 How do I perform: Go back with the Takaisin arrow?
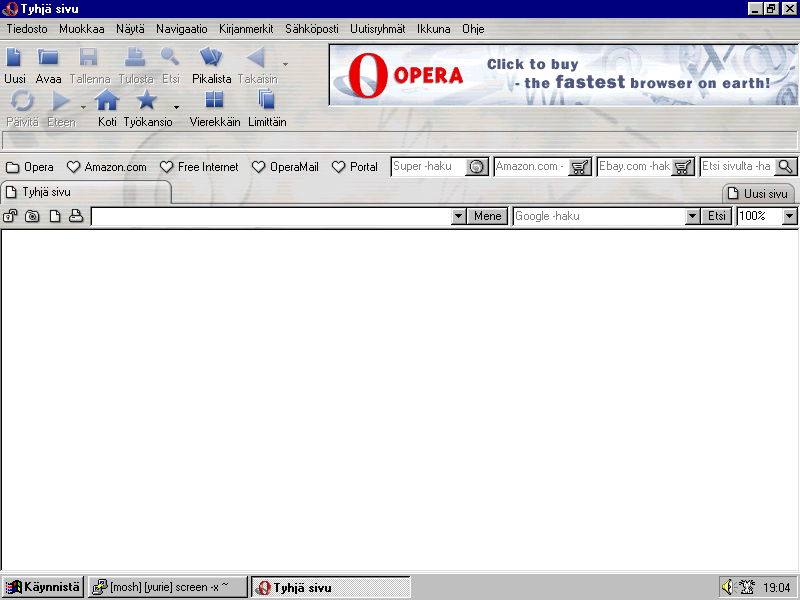point(256,57)
